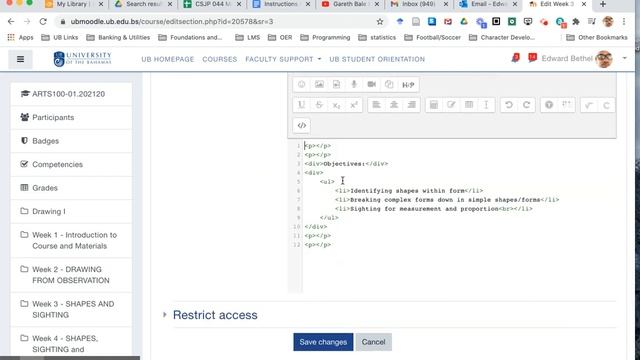
Task: Open user menu dropdown arrow
Action: point(624,58)
